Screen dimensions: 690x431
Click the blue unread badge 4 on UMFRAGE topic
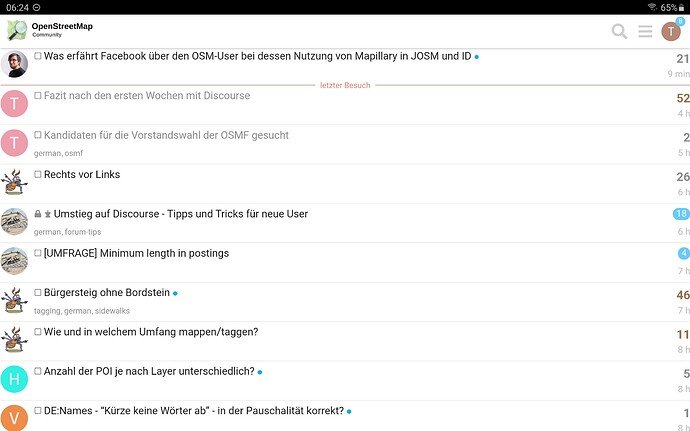[684, 253]
